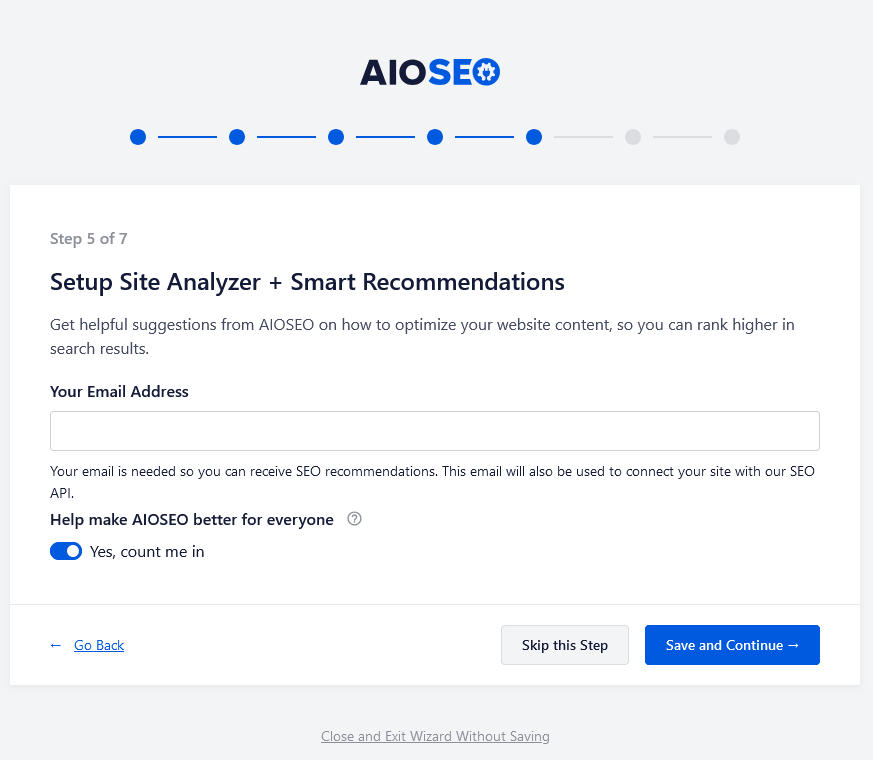Screen dimensions: 873x760
Task: Select the fourth step dot in progress bar
Action: click(435, 137)
